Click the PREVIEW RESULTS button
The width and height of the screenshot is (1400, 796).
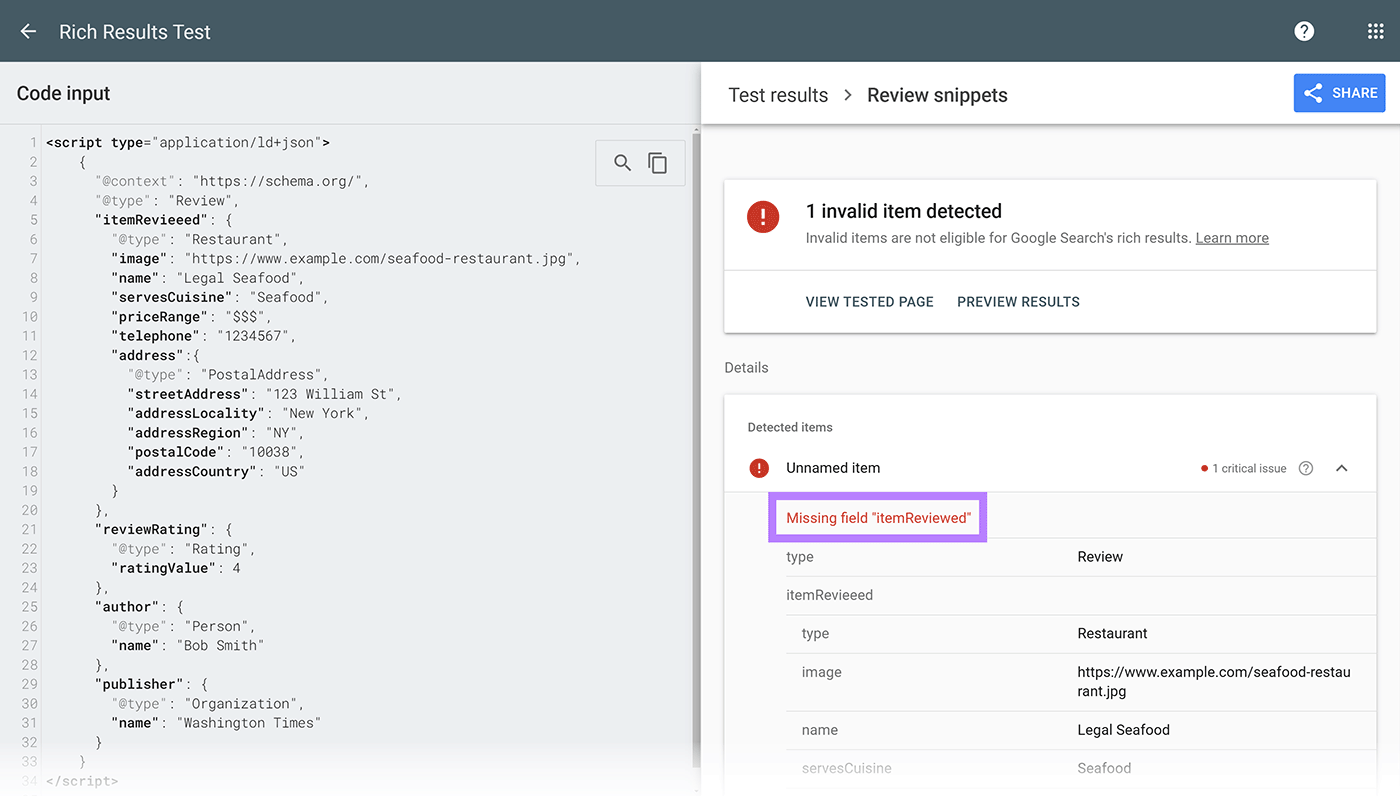pyautogui.click(x=1018, y=301)
